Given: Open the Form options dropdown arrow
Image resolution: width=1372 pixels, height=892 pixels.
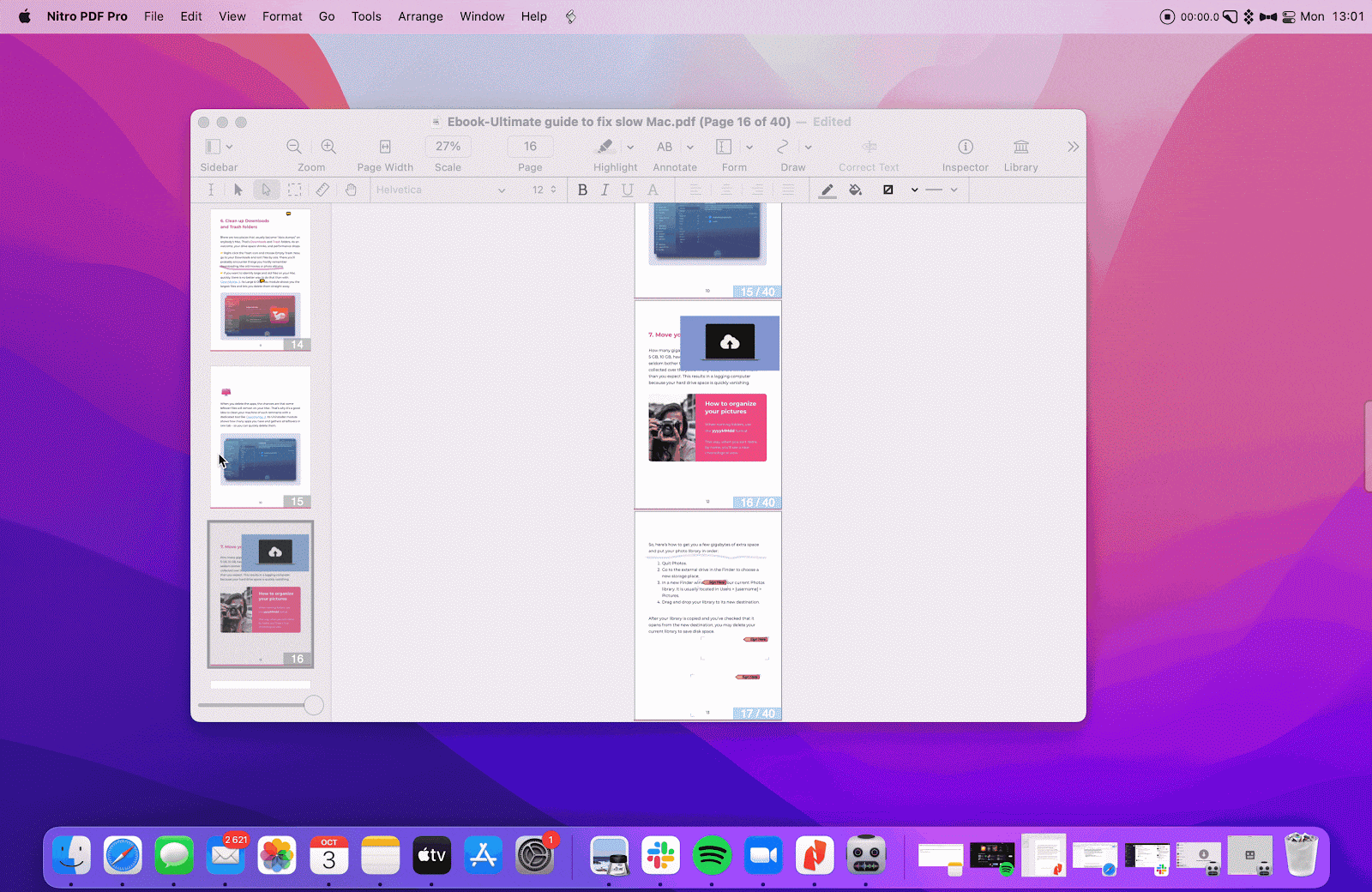Looking at the screenshot, I should (749, 148).
